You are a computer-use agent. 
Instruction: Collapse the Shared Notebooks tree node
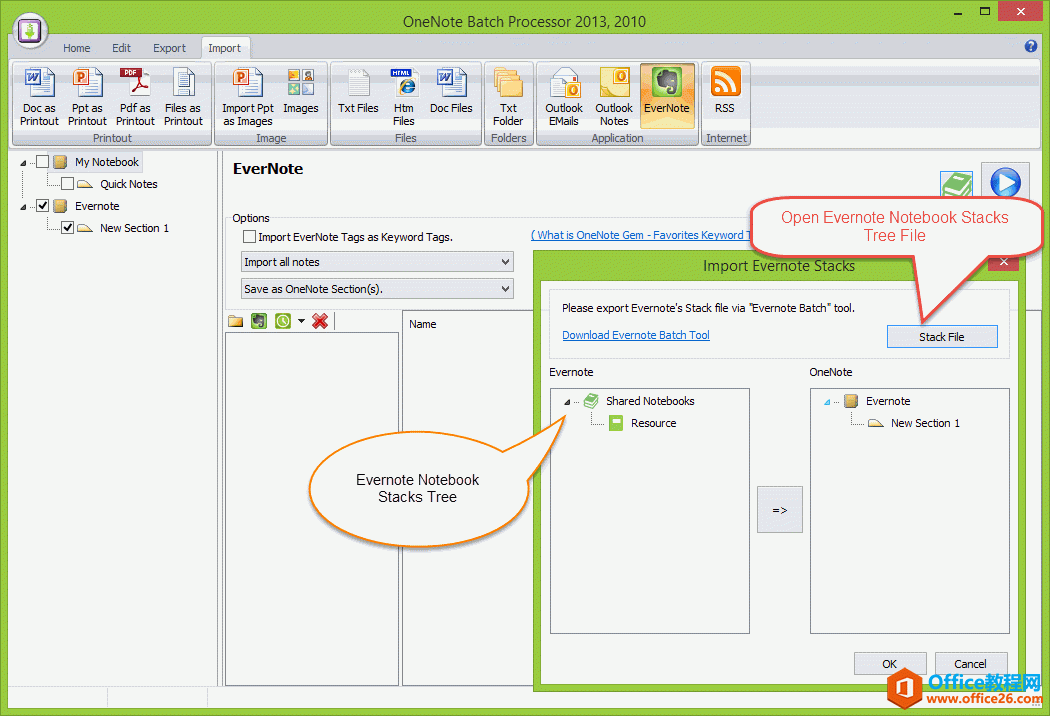click(567, 400)
